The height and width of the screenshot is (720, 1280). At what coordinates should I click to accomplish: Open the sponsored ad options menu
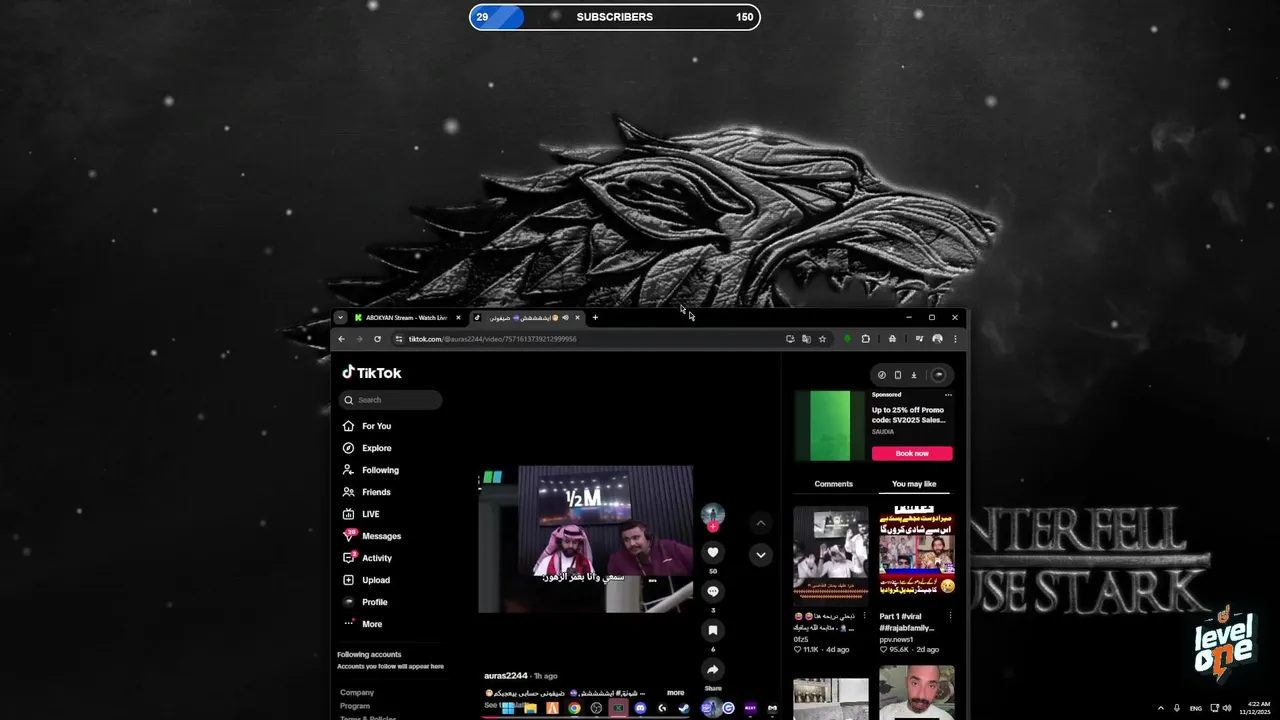point(948,394)
